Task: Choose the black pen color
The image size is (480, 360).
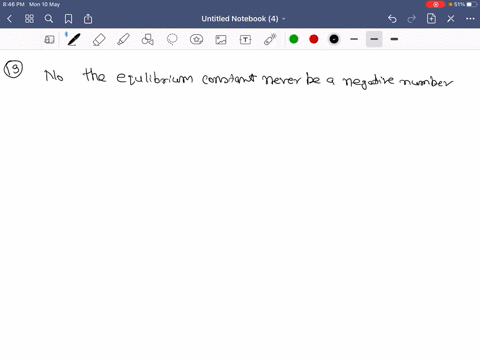Action: [334, 39]
